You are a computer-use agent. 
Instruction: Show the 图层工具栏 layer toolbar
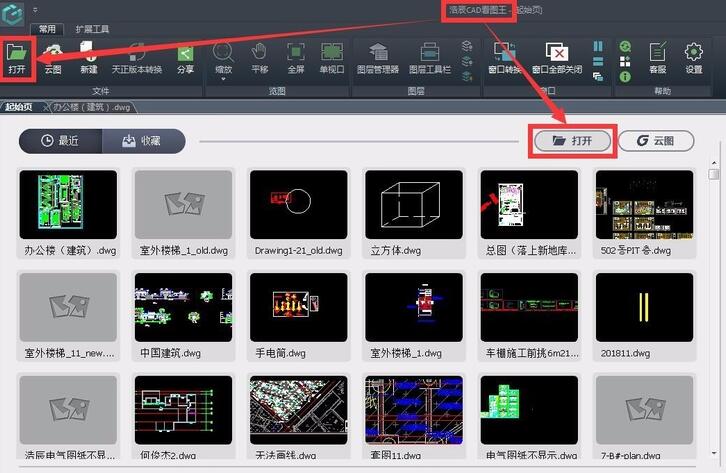pyautogui.click(x=430, y=59)
